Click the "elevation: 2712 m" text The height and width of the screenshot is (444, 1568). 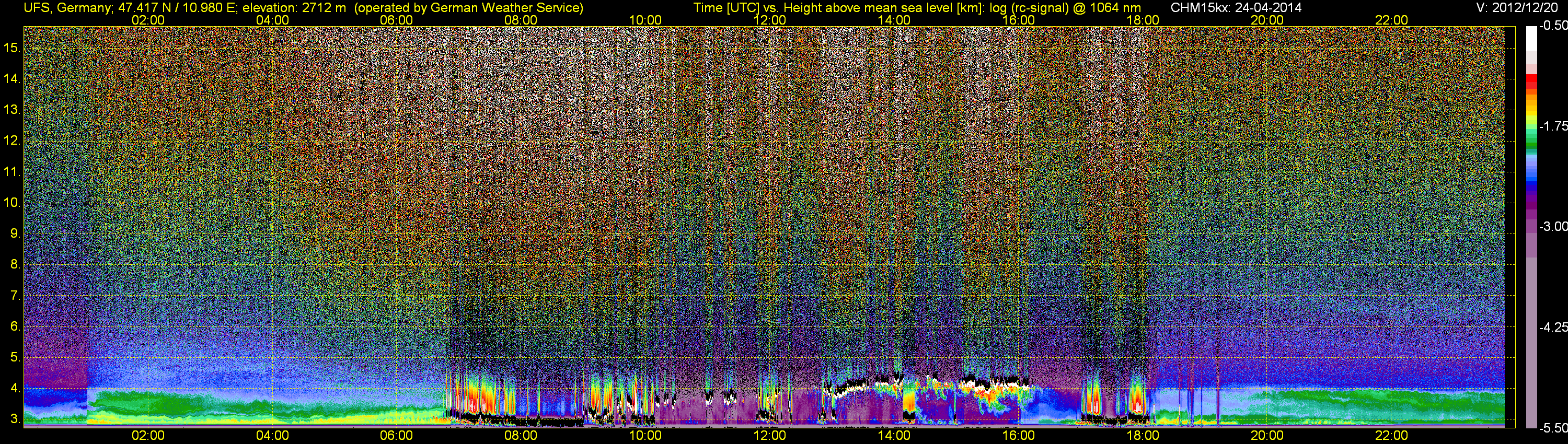coord(295,8)
